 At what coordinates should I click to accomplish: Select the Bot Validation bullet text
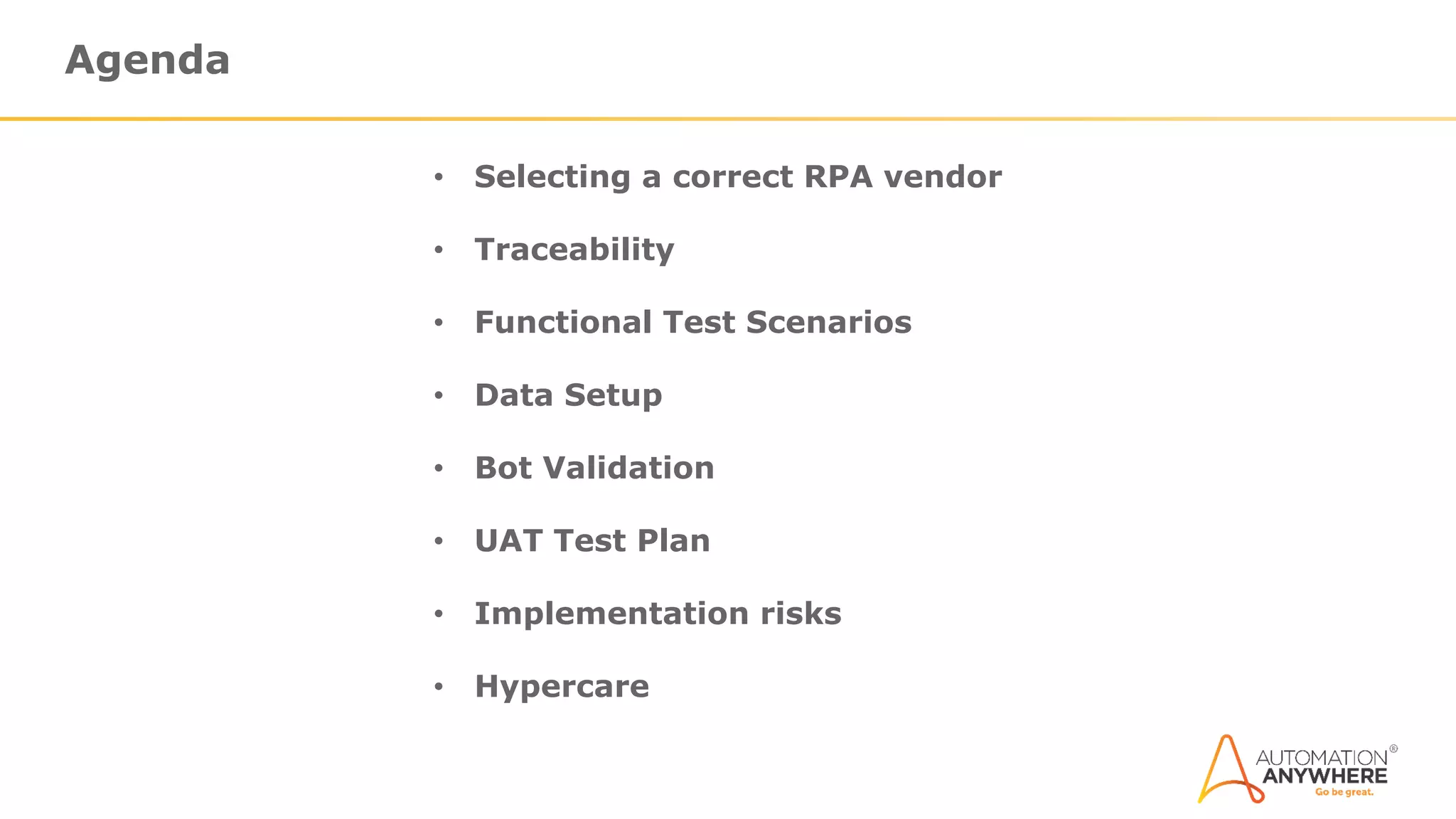(594, 468)
